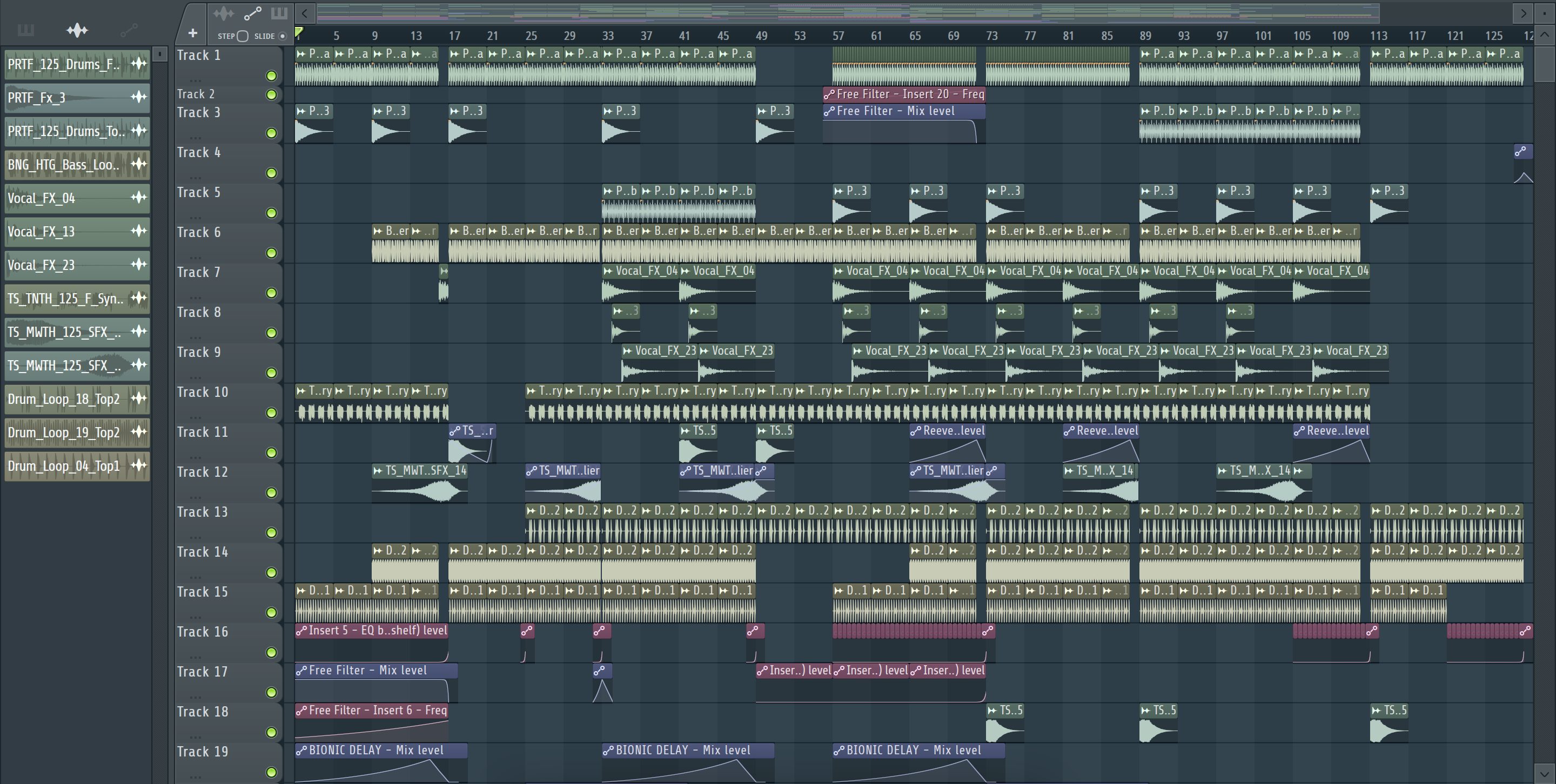This screenshot has height=784, width=1556.
Task: Mute Track 13 with its green LED
Action: pyautogui.click(x=271, y=532)
